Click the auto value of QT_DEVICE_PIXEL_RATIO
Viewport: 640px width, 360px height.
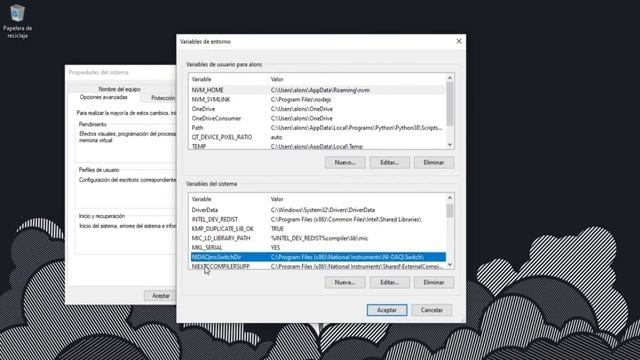click(276, 137)
